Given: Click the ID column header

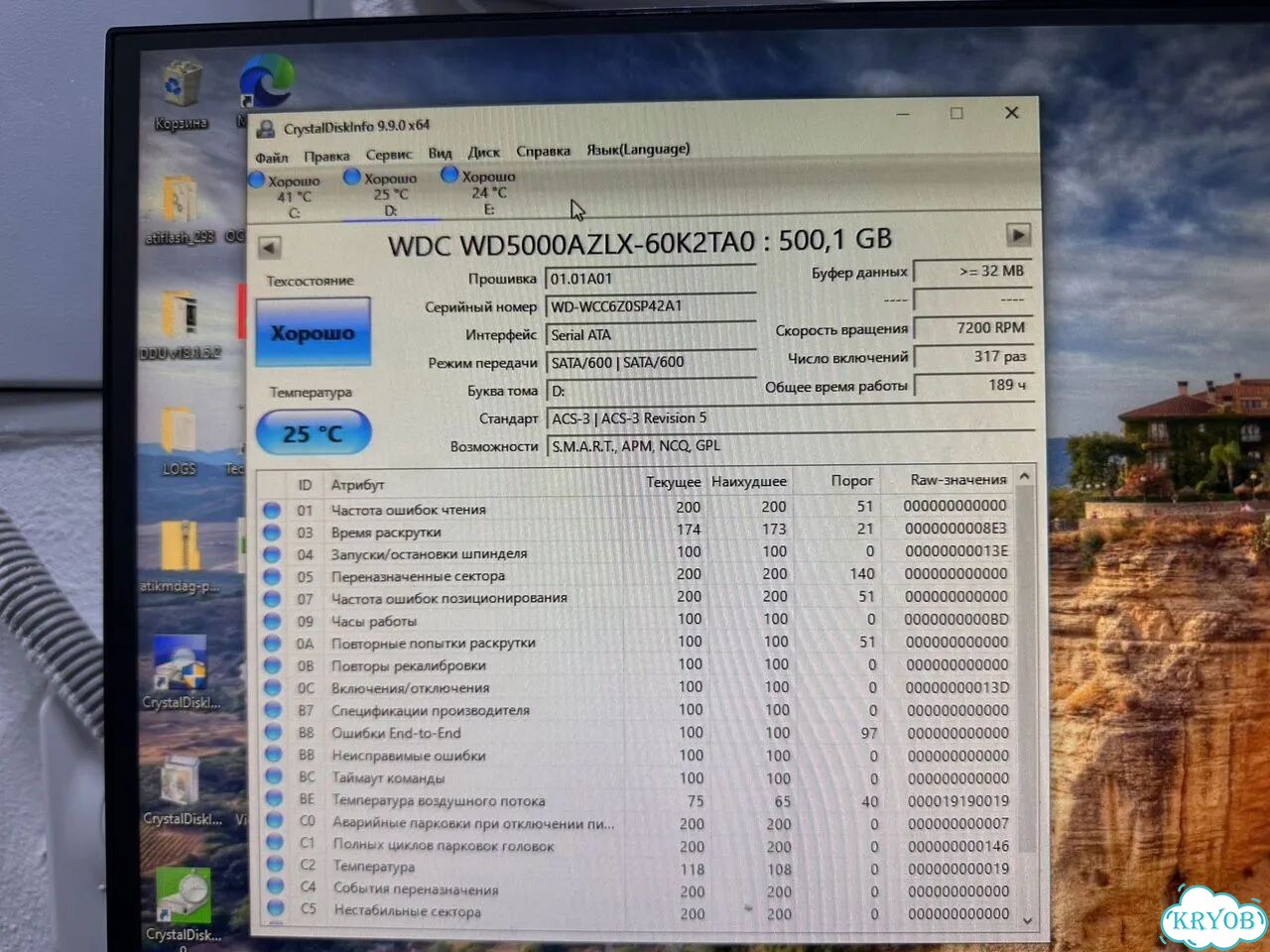Looking at the screenshot, I should click(305, 485).
